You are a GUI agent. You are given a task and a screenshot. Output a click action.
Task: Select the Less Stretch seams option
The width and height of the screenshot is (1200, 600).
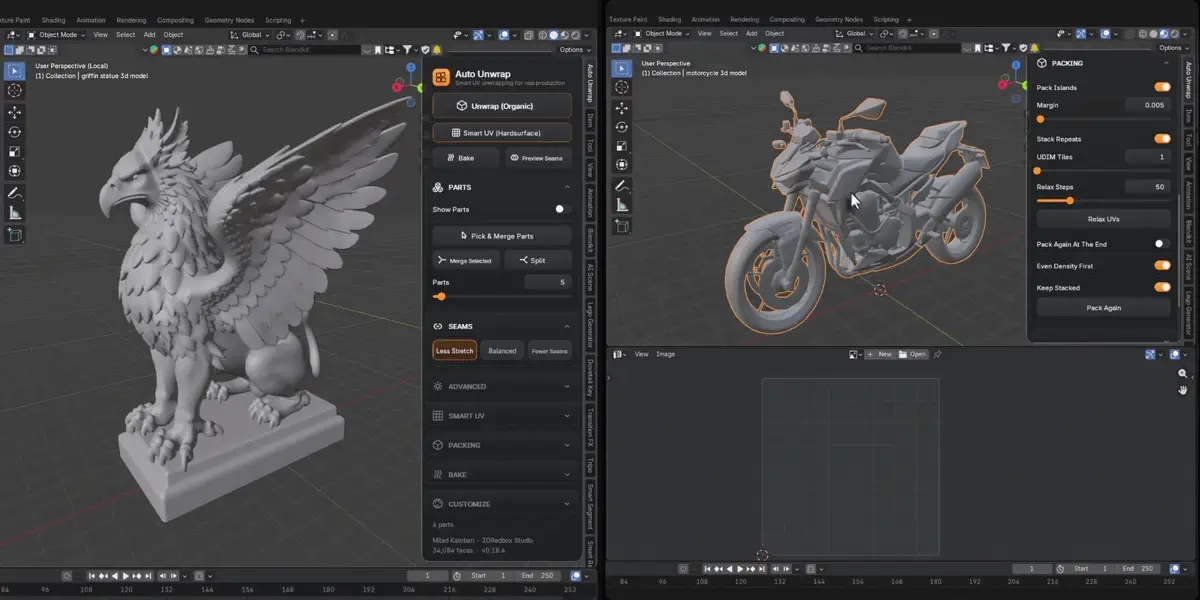455,351
